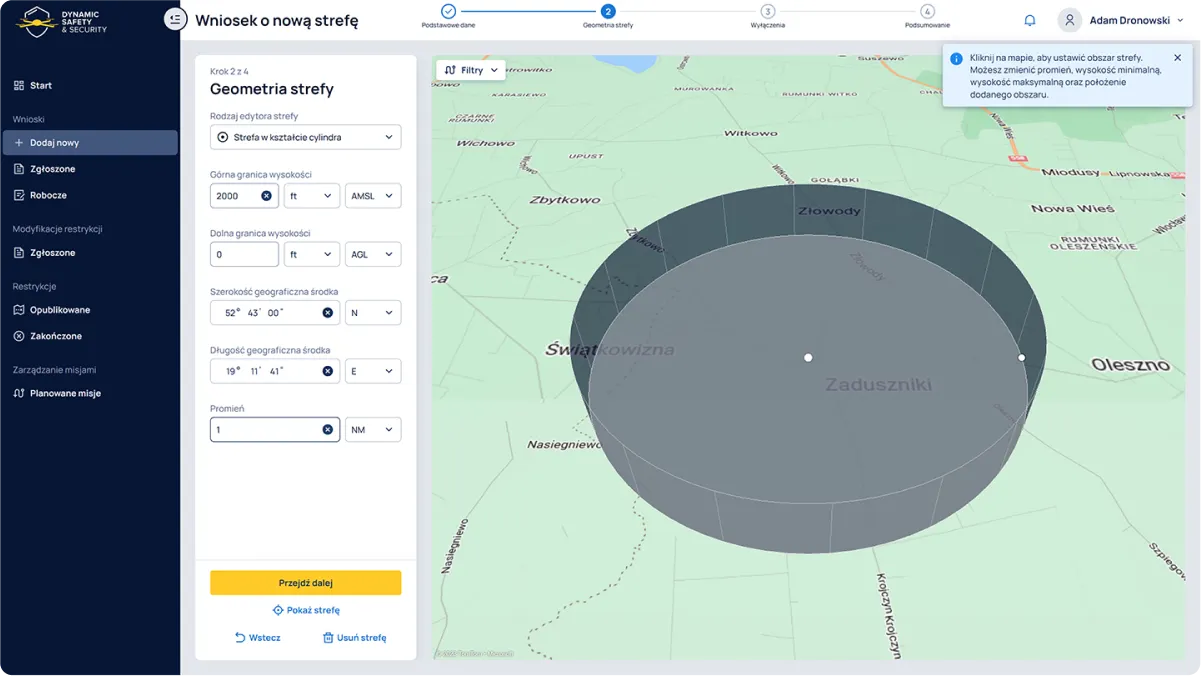Open notifications via the bell icon
The height and width of the screenshot is (676, 1201).
[1029, 20]
